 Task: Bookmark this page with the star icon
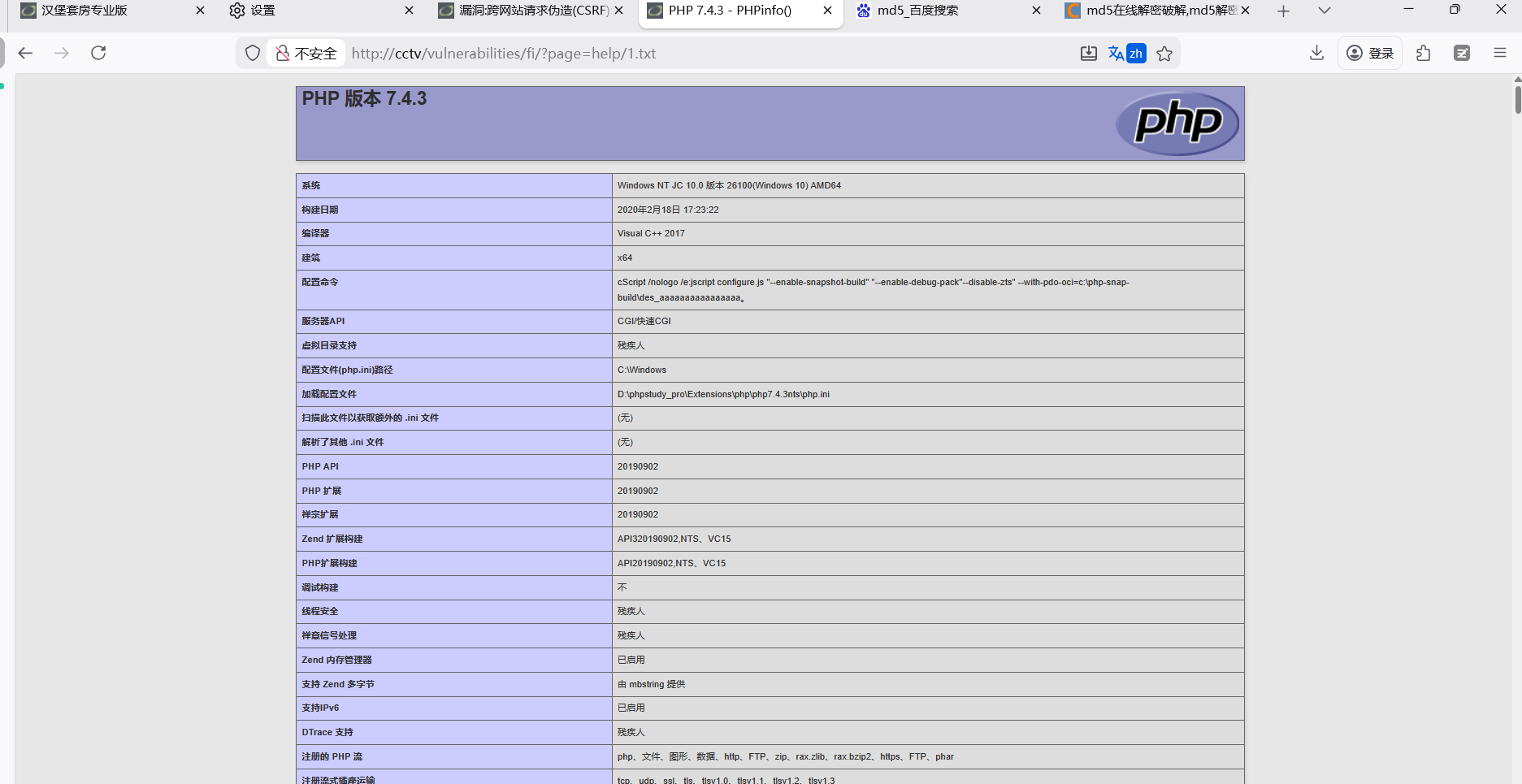1164,54
